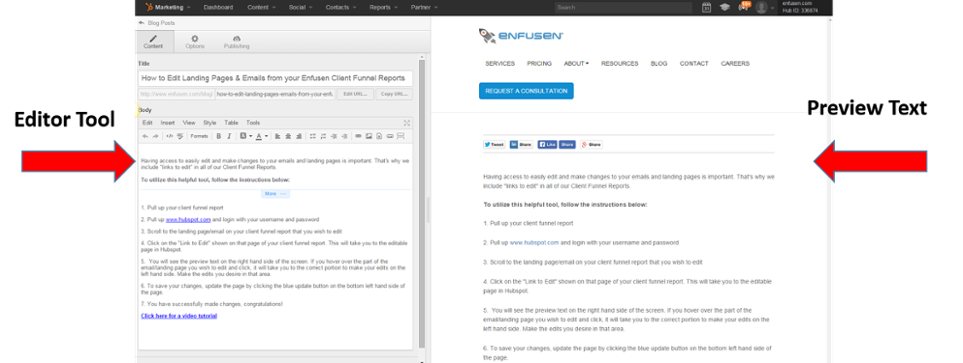This screenshot has width=963, height=363.
Task: Open the graduation cap academy icon
Action: tap(725, 7)
